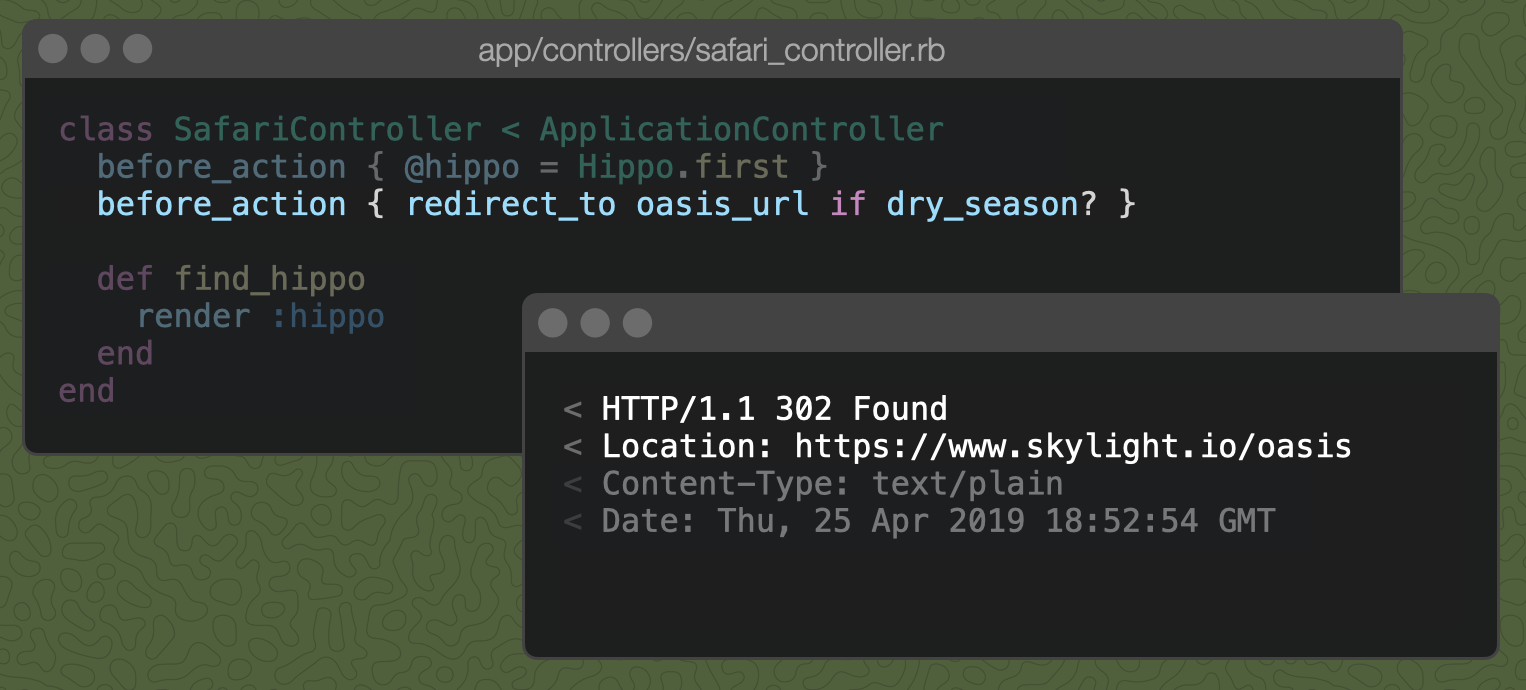The height and width of the screenshot is (690, 1526).
Task: Click the green zoom icon on the code window
Action: point(137,47)
